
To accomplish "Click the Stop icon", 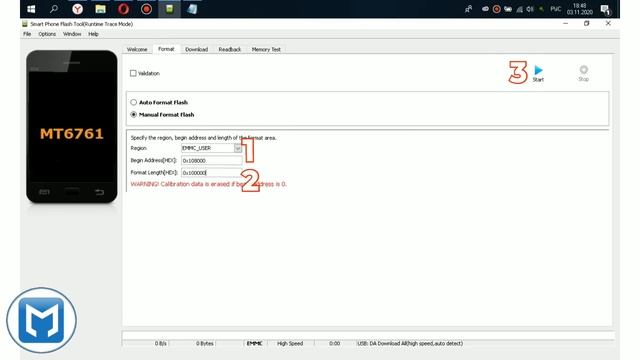I will pos(584,69).
